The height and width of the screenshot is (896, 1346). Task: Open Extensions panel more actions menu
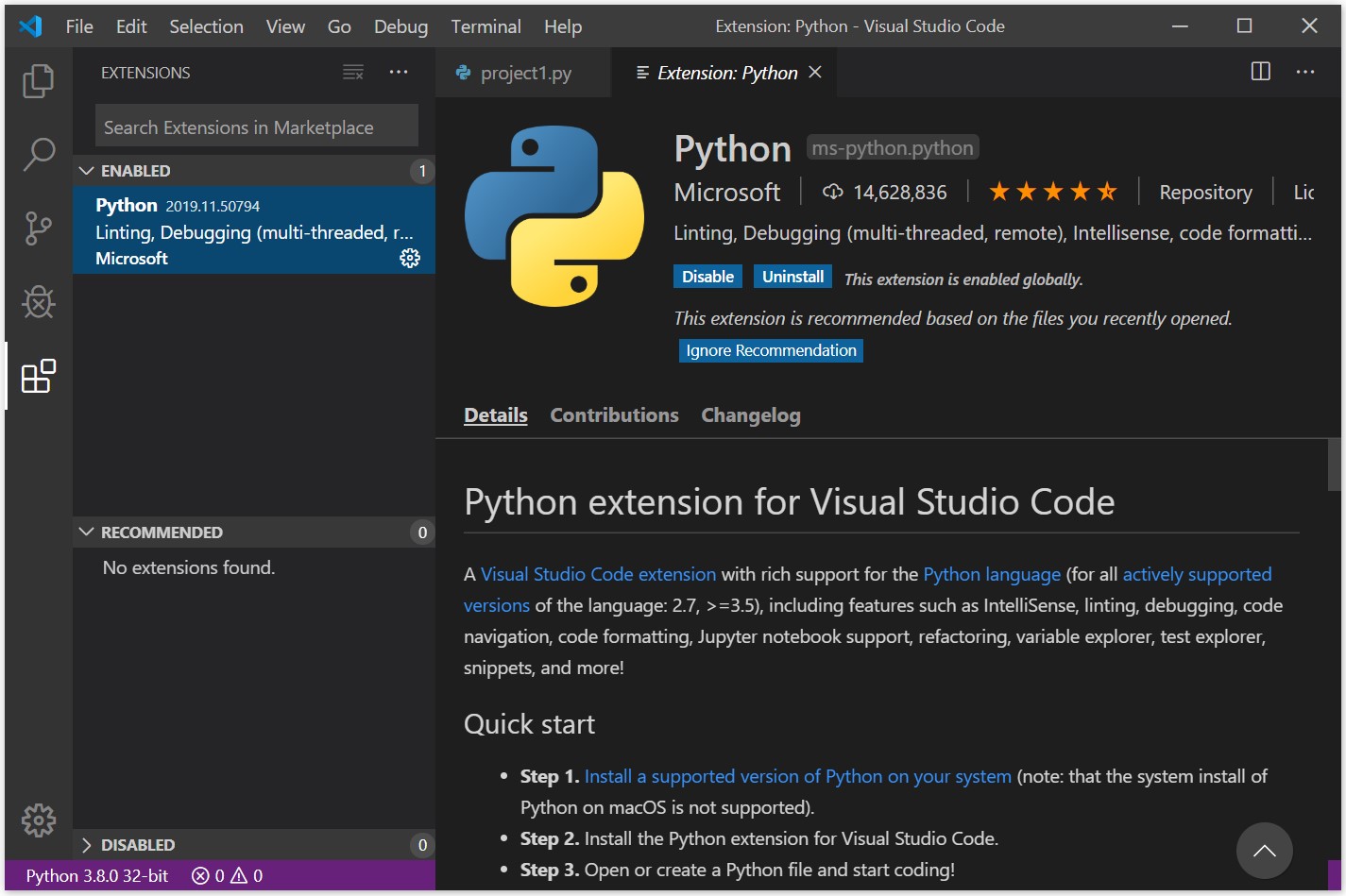coord(399,73)
